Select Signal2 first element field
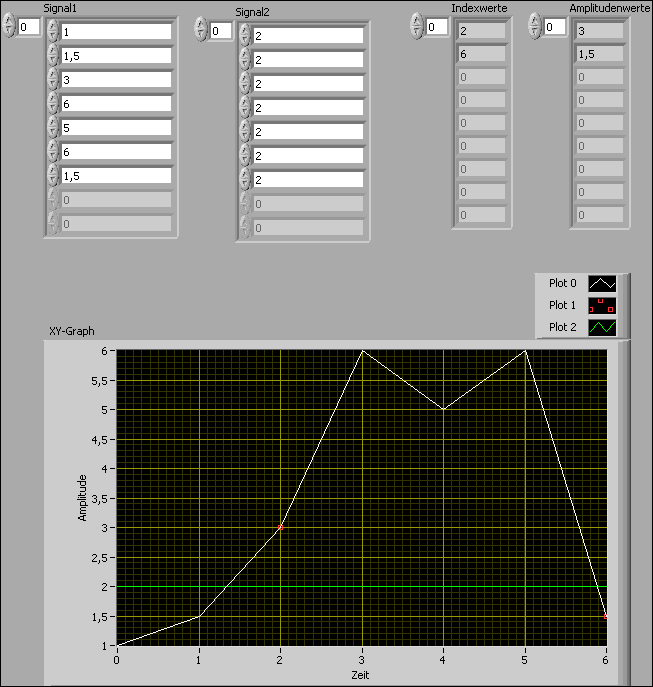 pos(308,35)
